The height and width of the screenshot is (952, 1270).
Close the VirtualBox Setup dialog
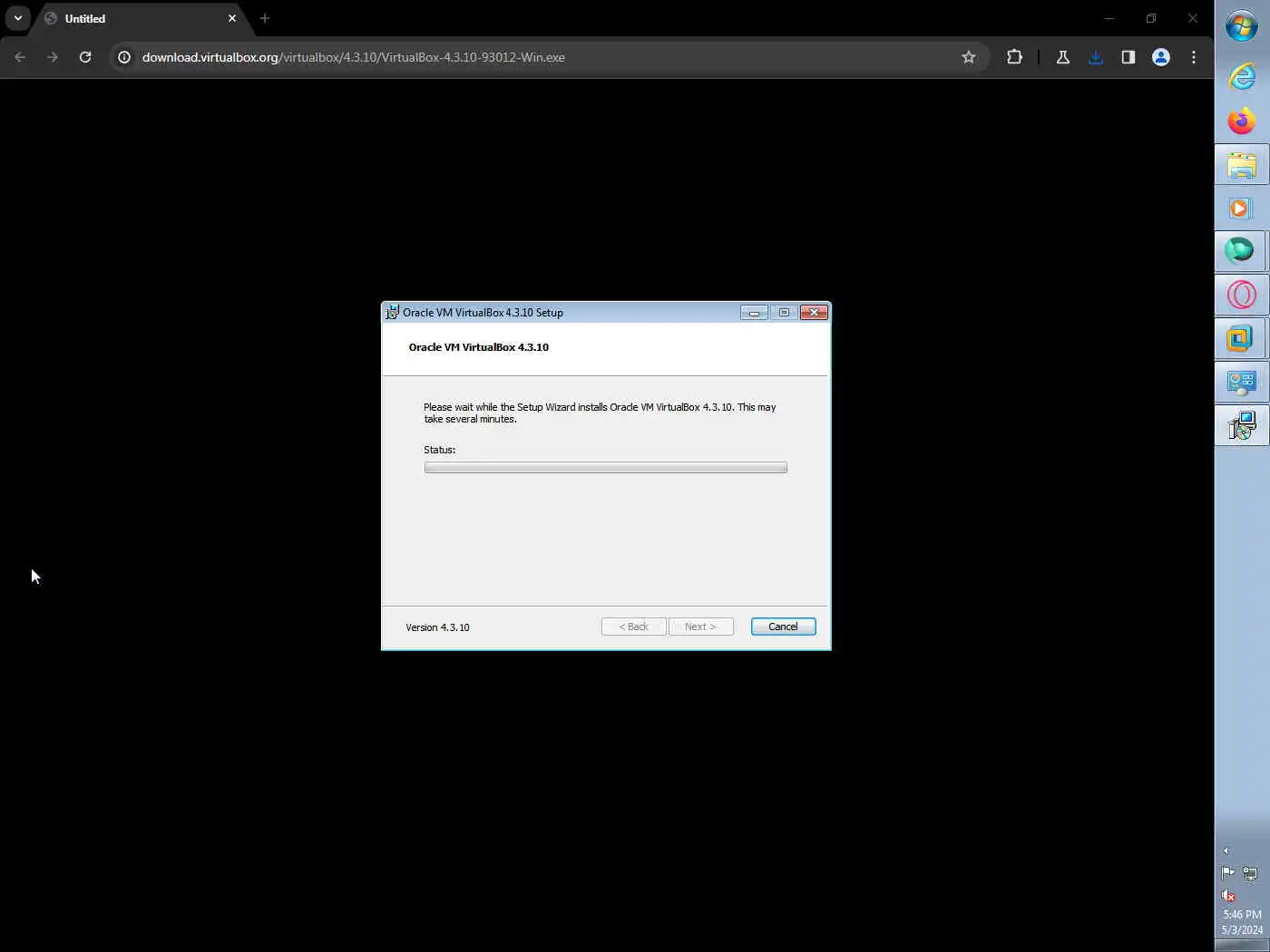coord(815,313)
